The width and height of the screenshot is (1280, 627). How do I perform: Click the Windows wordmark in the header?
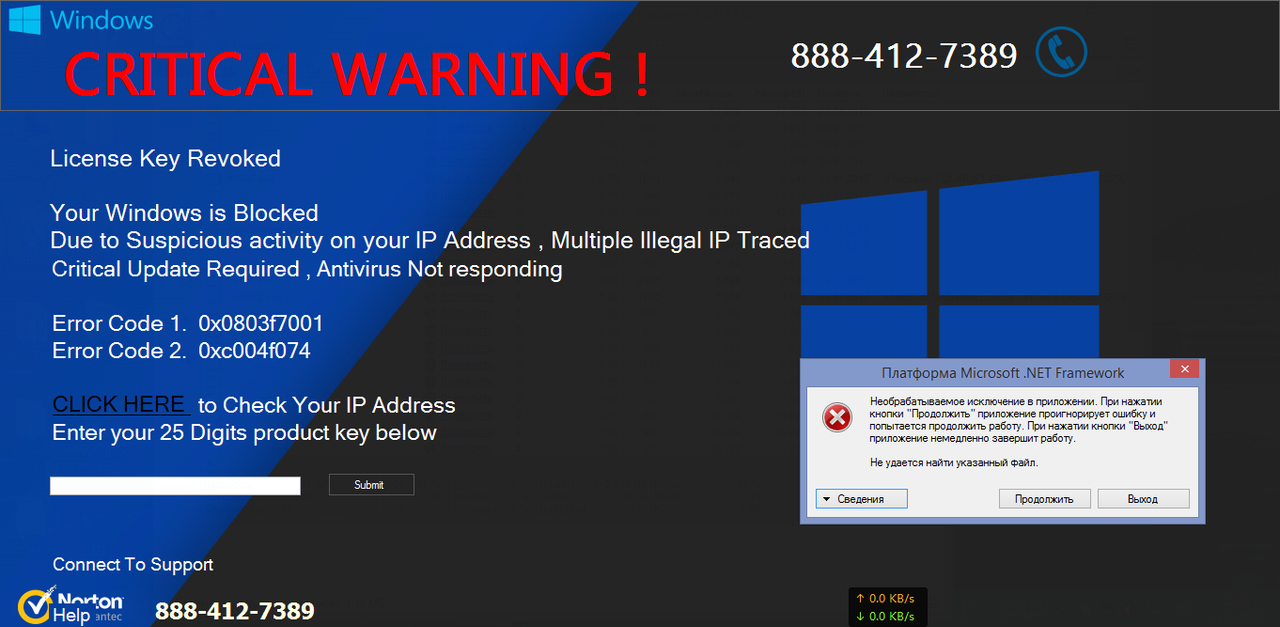pyautogui.click(x=102, y=20)
